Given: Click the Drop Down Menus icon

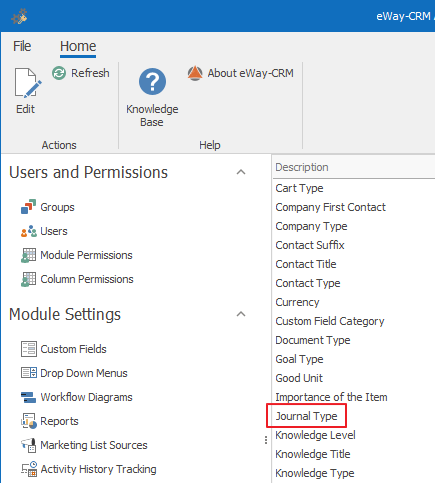Looking at the screenshot, I should pyautogui.click(x=29, y=373).
